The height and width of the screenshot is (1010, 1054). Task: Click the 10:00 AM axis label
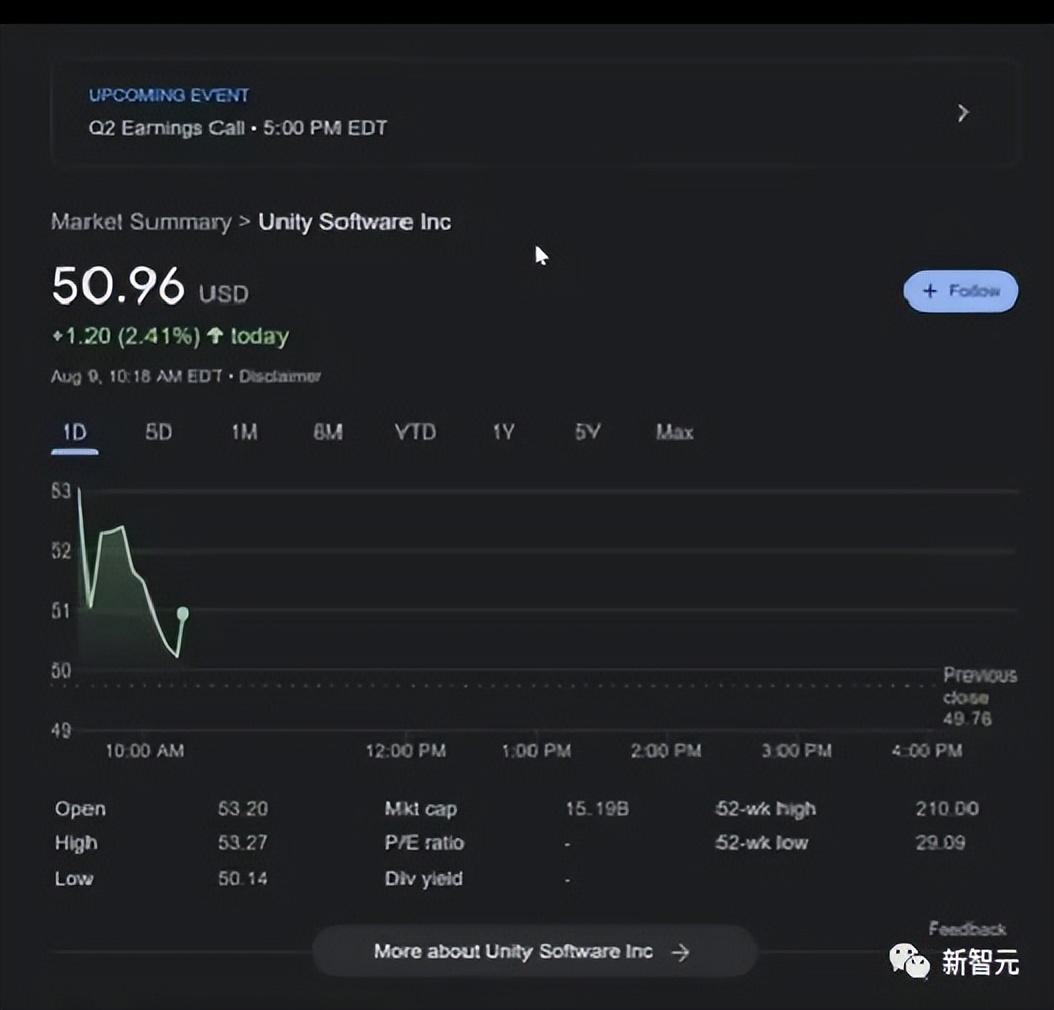point(145,751)
